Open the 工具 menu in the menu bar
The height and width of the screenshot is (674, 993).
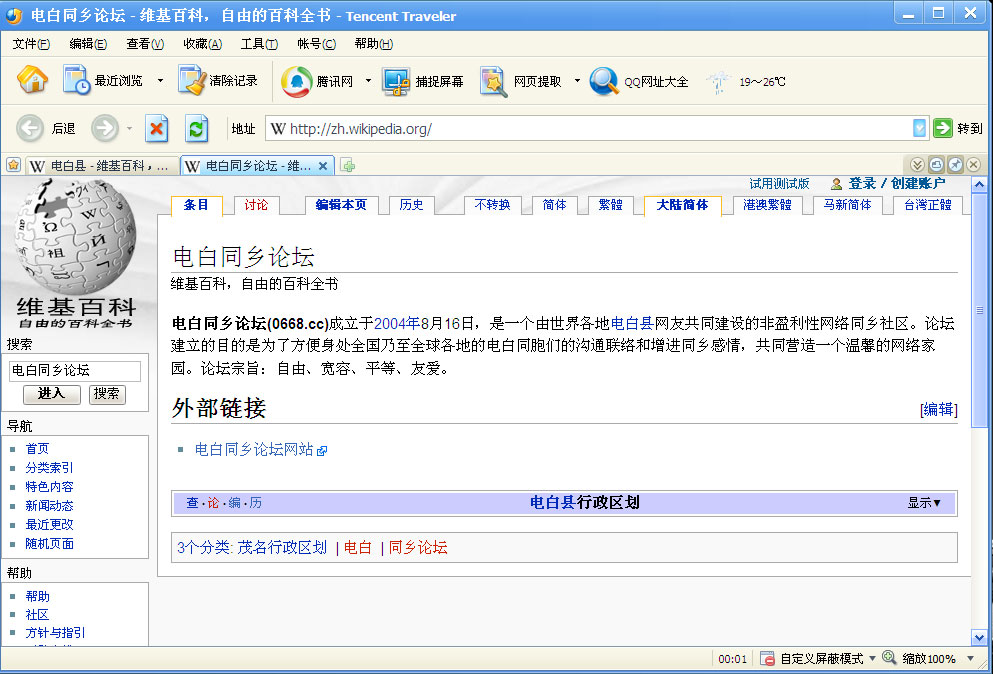(x=259, y=44)
